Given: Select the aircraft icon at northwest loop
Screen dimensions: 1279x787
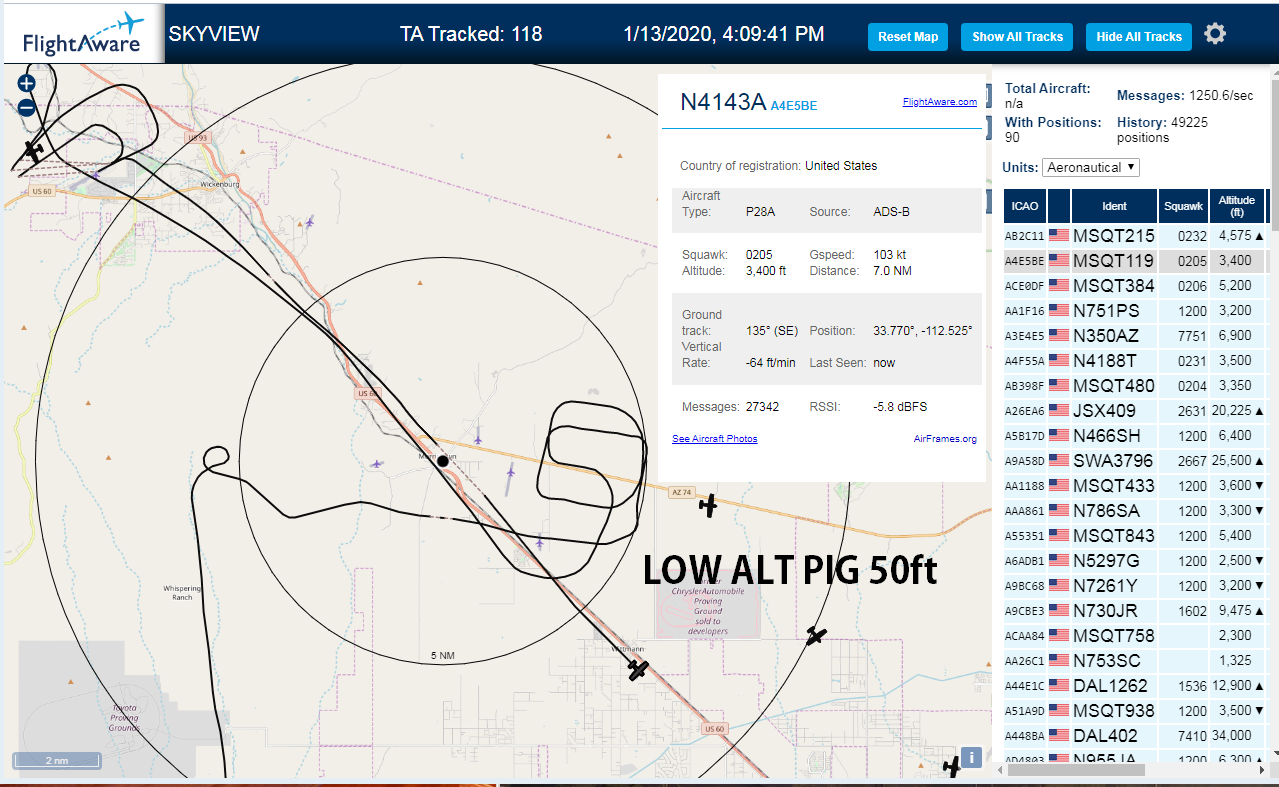Looking at the screenshot, I should coord(35,151).
